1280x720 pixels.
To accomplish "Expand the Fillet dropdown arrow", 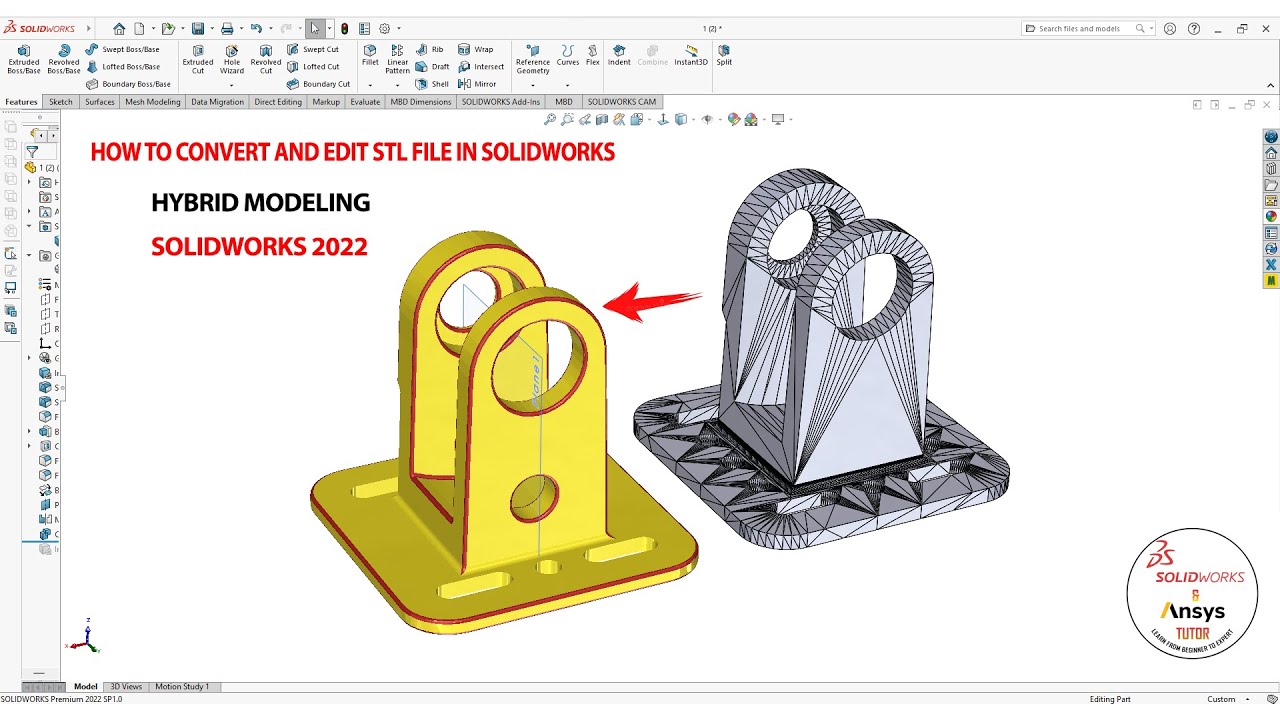I will (370, 86).
